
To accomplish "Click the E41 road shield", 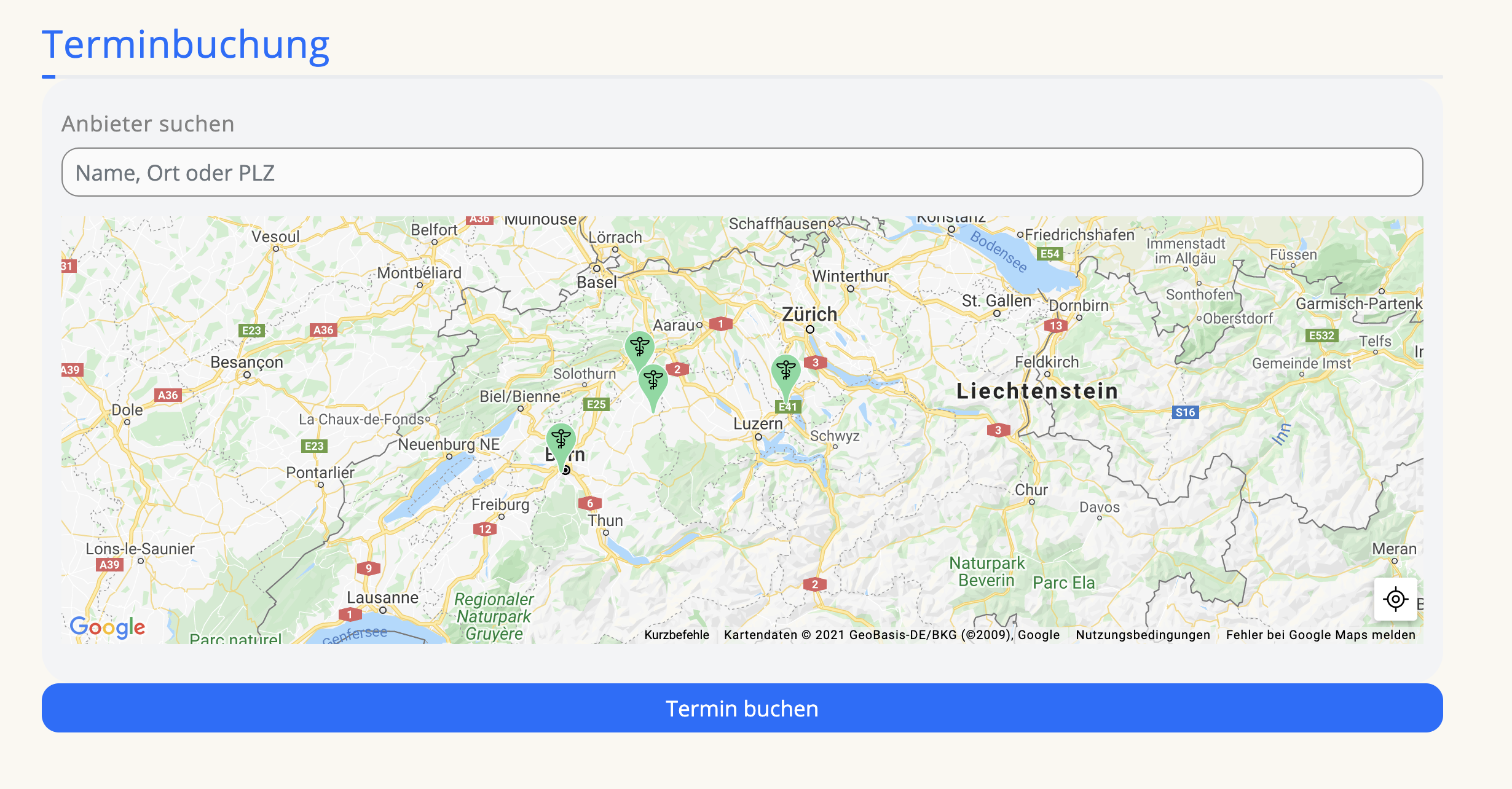I will [788, 407].
